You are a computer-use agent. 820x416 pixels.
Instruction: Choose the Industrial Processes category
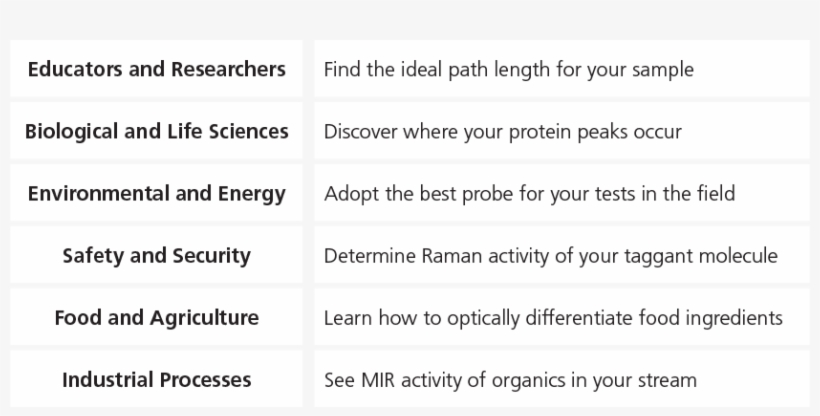click(x=157, y=380)
